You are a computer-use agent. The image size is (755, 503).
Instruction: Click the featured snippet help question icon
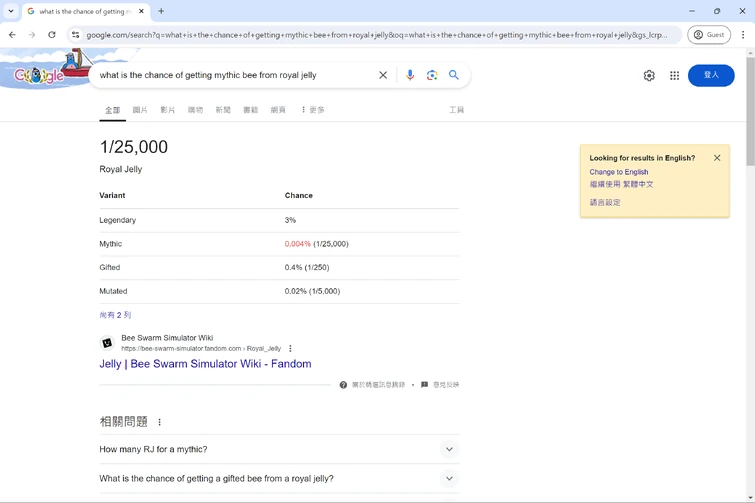[x=343, y=385]
